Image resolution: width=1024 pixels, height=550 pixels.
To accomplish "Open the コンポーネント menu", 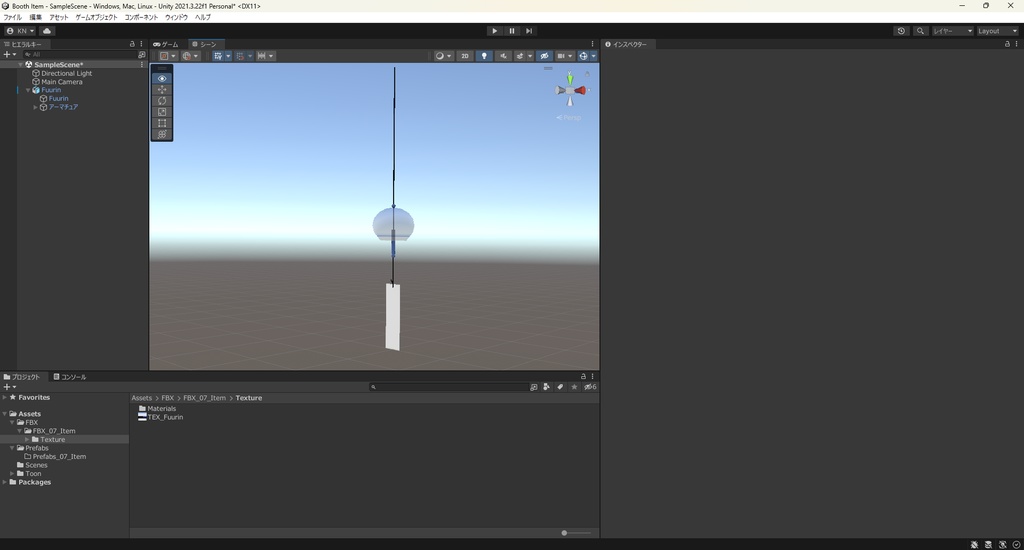I will [142, 17].
